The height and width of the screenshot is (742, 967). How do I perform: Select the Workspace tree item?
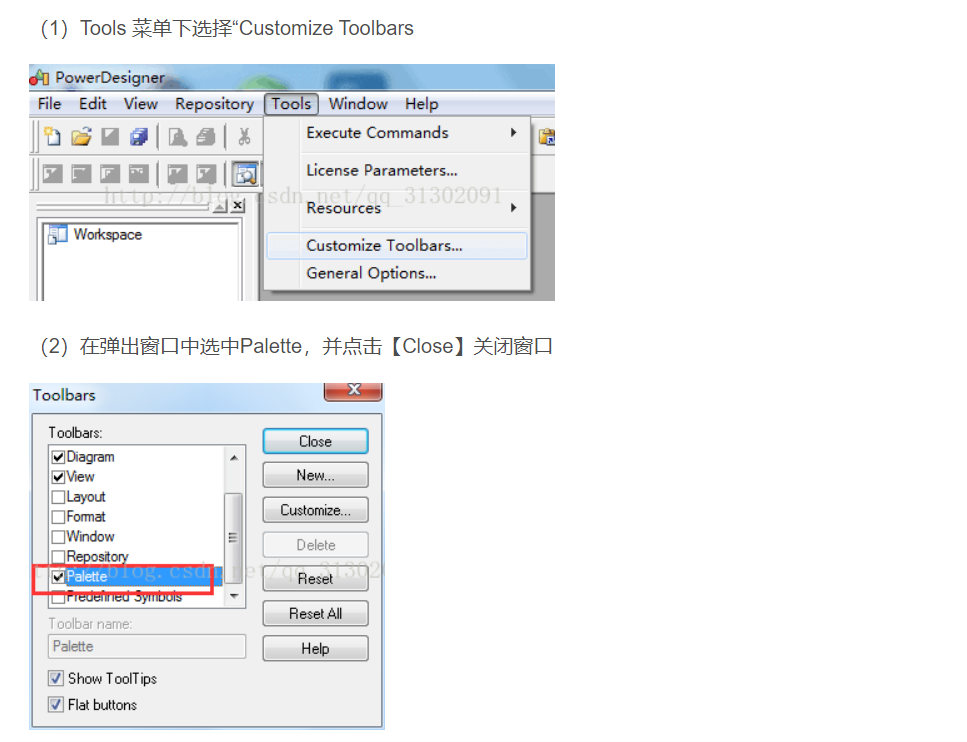coord(107,234)
